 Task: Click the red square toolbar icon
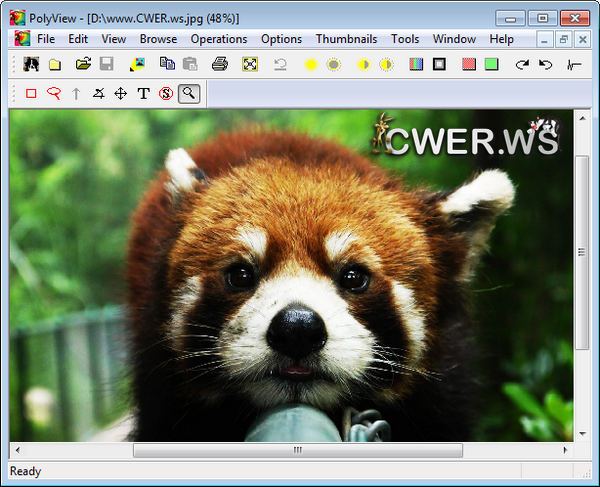pos(469,64)
